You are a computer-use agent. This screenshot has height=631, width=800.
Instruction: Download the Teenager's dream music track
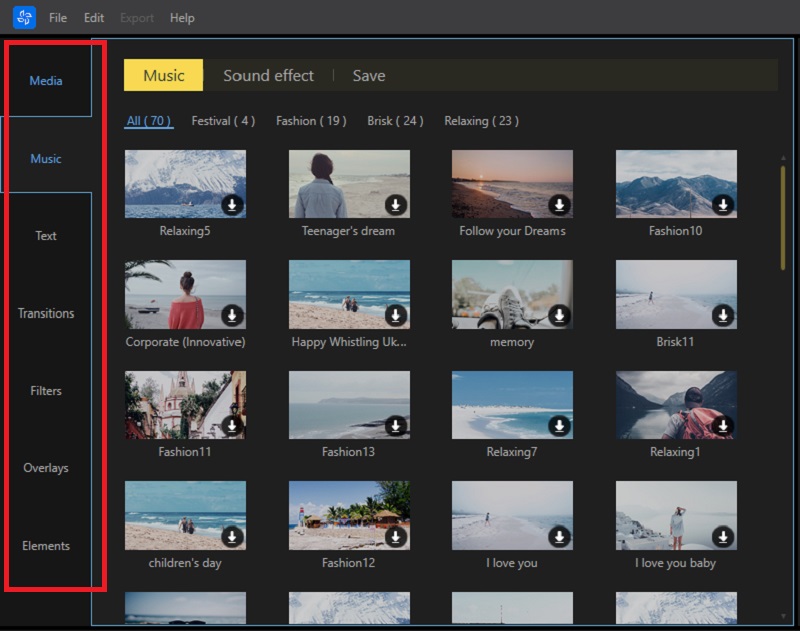point(396,205)
